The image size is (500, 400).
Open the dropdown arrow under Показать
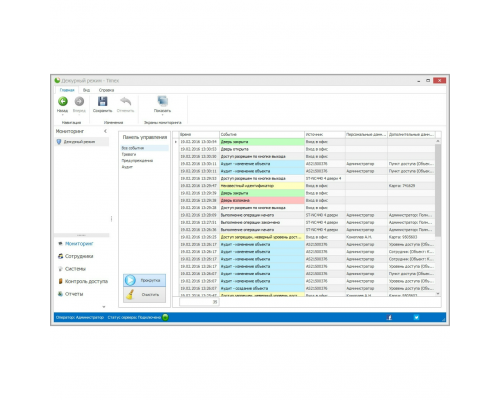click(162, 115)
